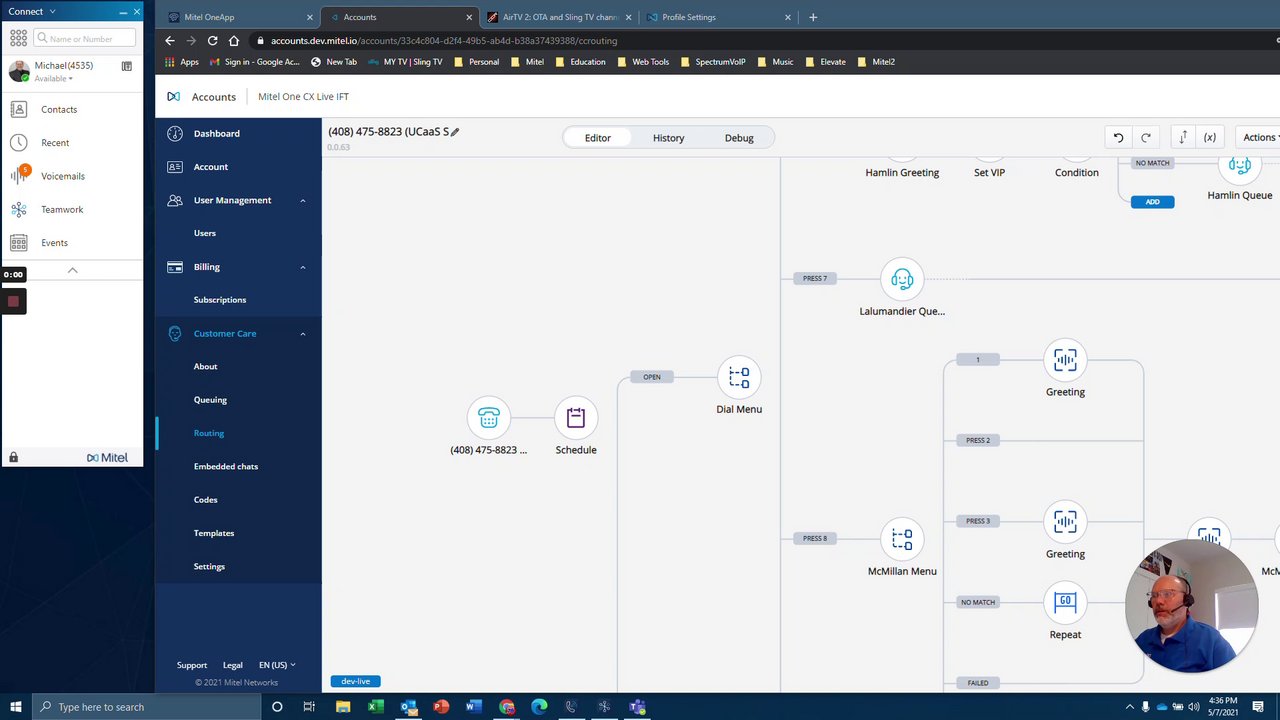Open the Actions dropdown

1259,138
